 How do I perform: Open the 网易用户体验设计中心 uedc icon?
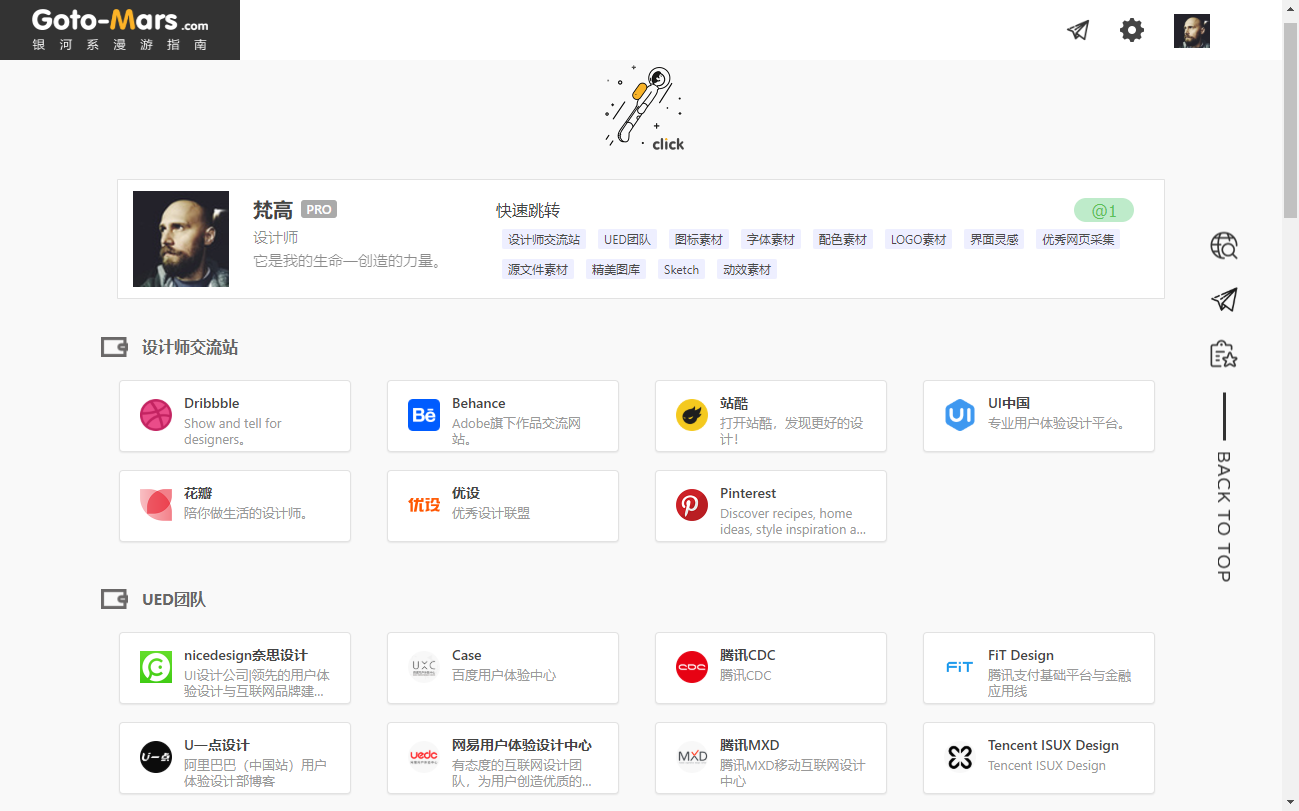click(x=424, y=757)
